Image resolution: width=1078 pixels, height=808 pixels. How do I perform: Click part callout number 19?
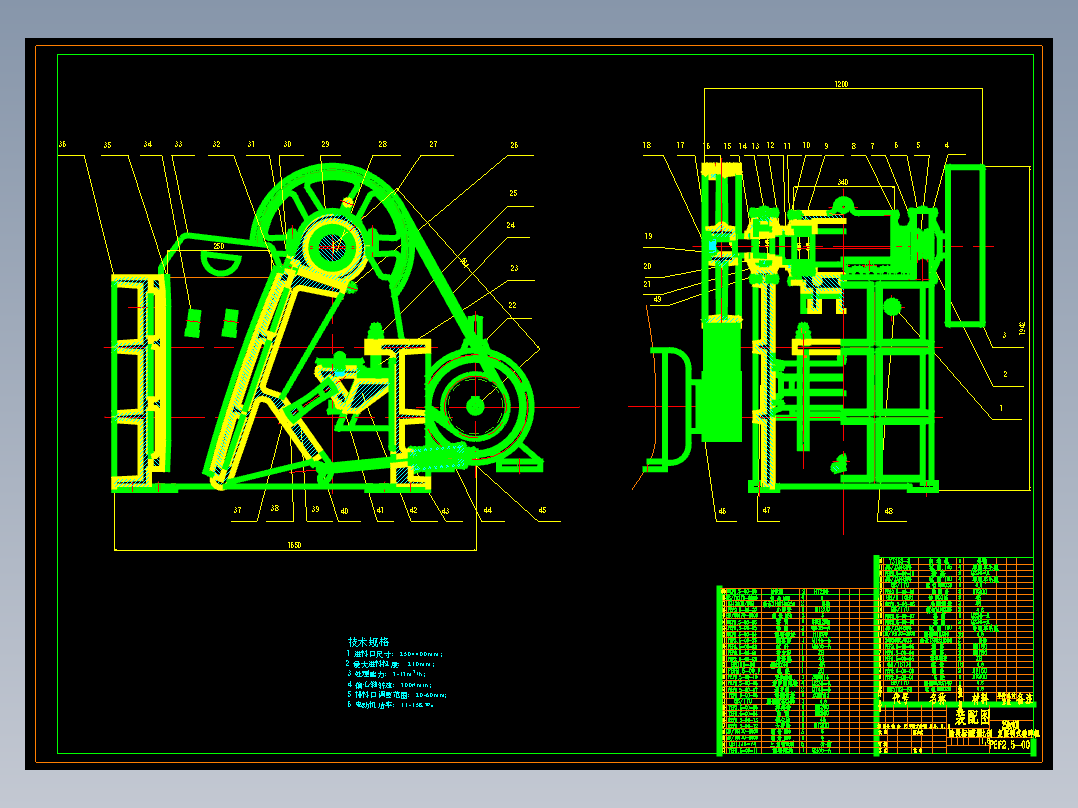pyautogui.click(x=648, y=236)
